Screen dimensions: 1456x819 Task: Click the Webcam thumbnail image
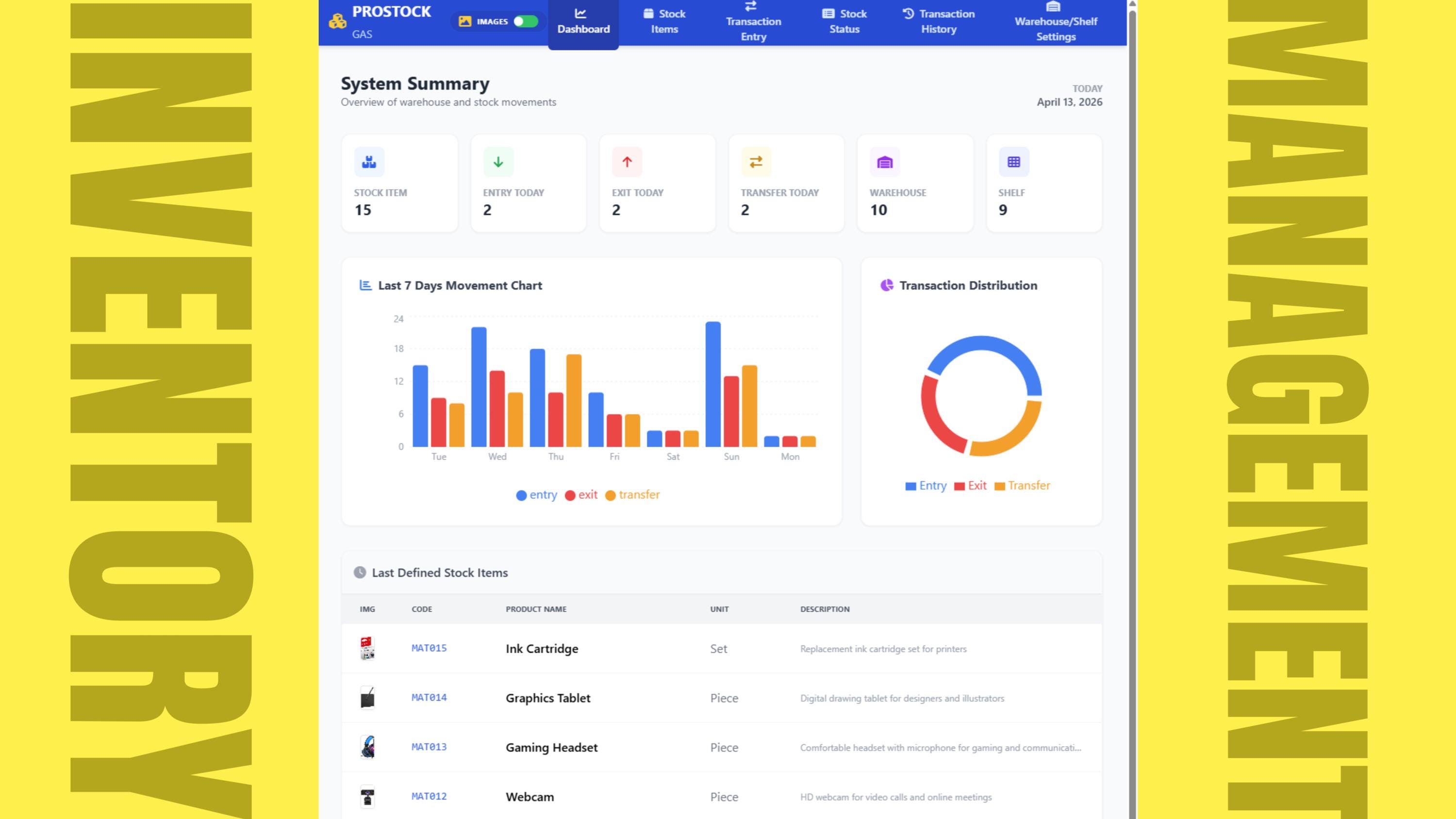pyautogui.click(x=367, y=797)
